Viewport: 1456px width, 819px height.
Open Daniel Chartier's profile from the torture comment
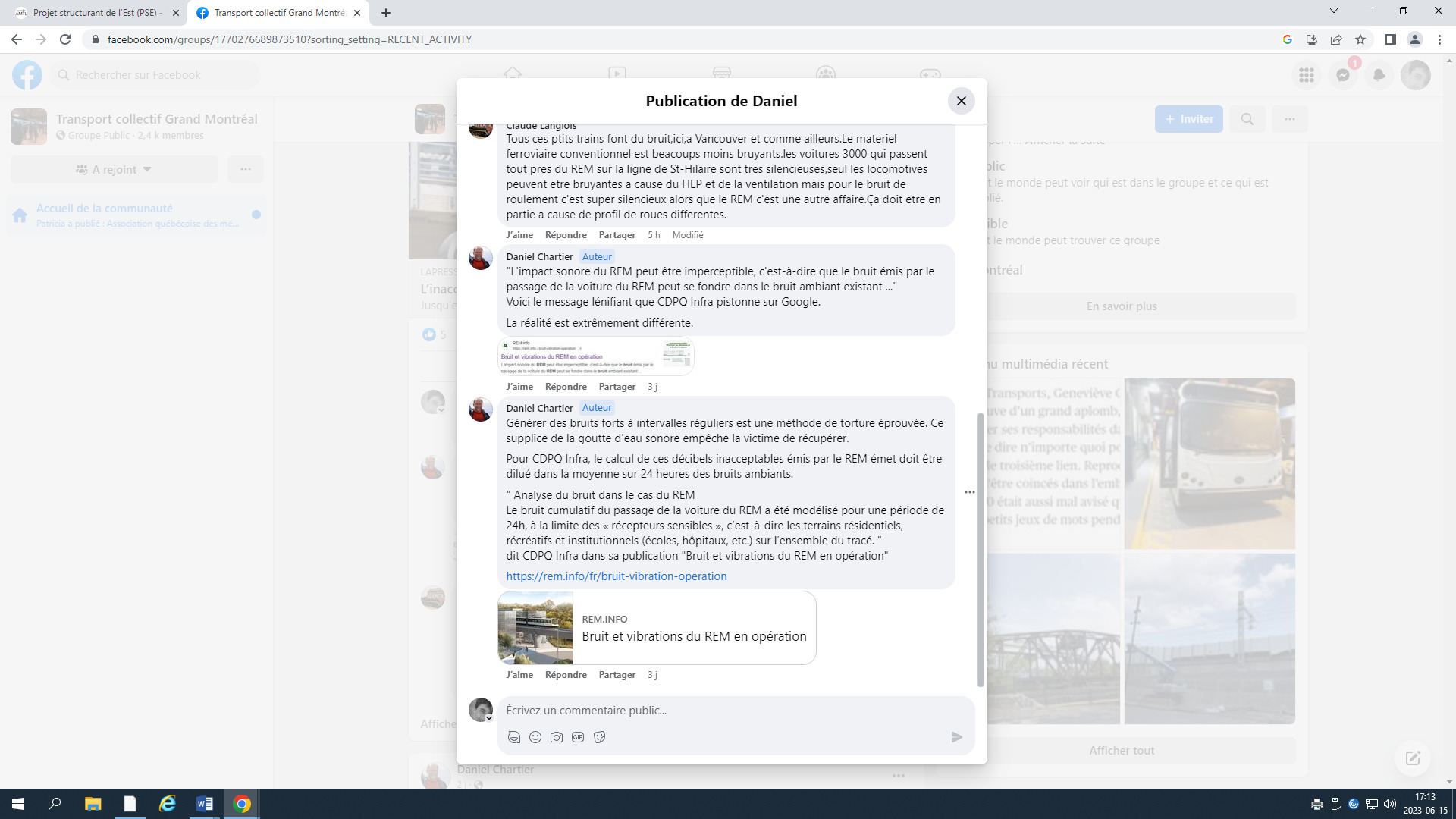click(x=539, y=408)
